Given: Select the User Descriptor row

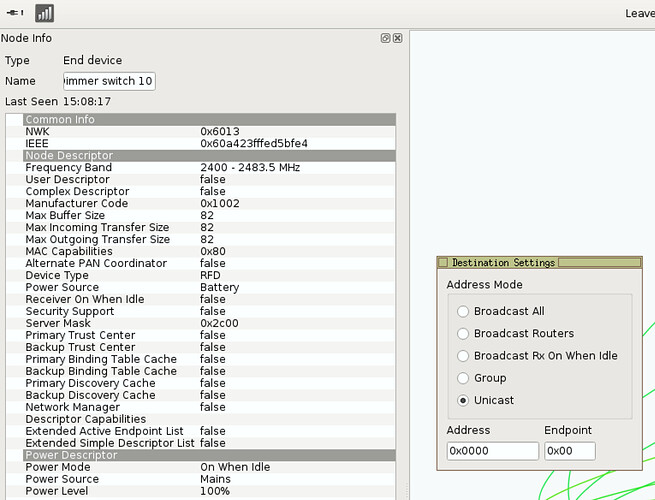Looking at the screenshot, I should tap(201, 179).
